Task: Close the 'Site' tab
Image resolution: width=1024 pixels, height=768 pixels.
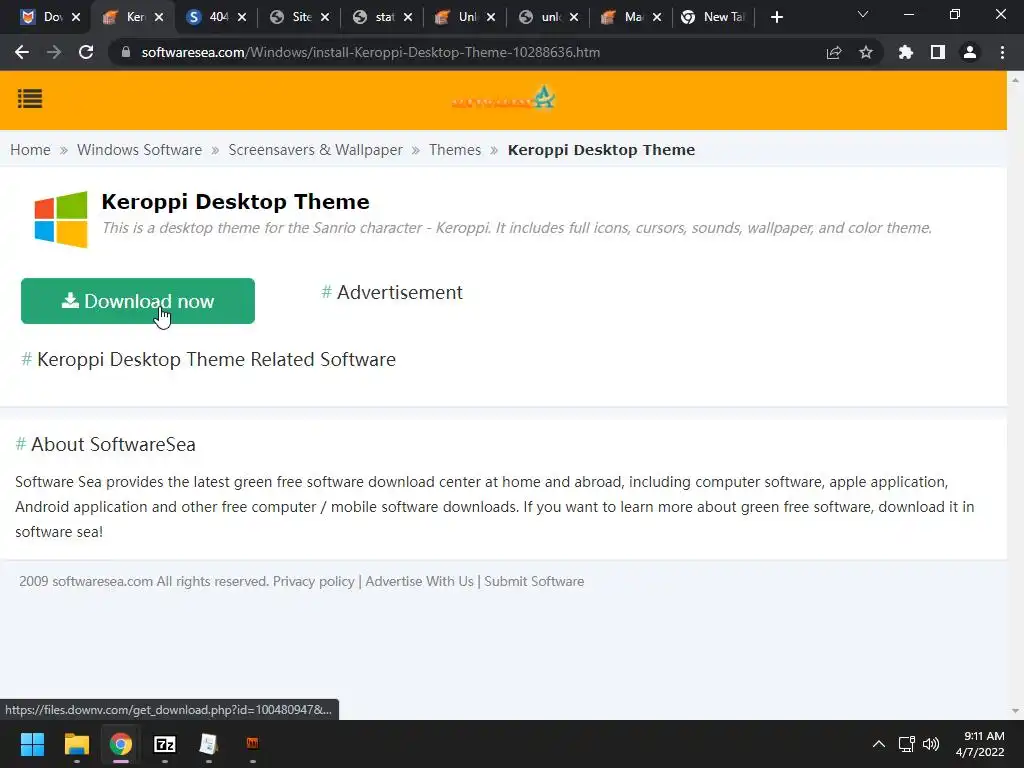Action: pos(325,17)
